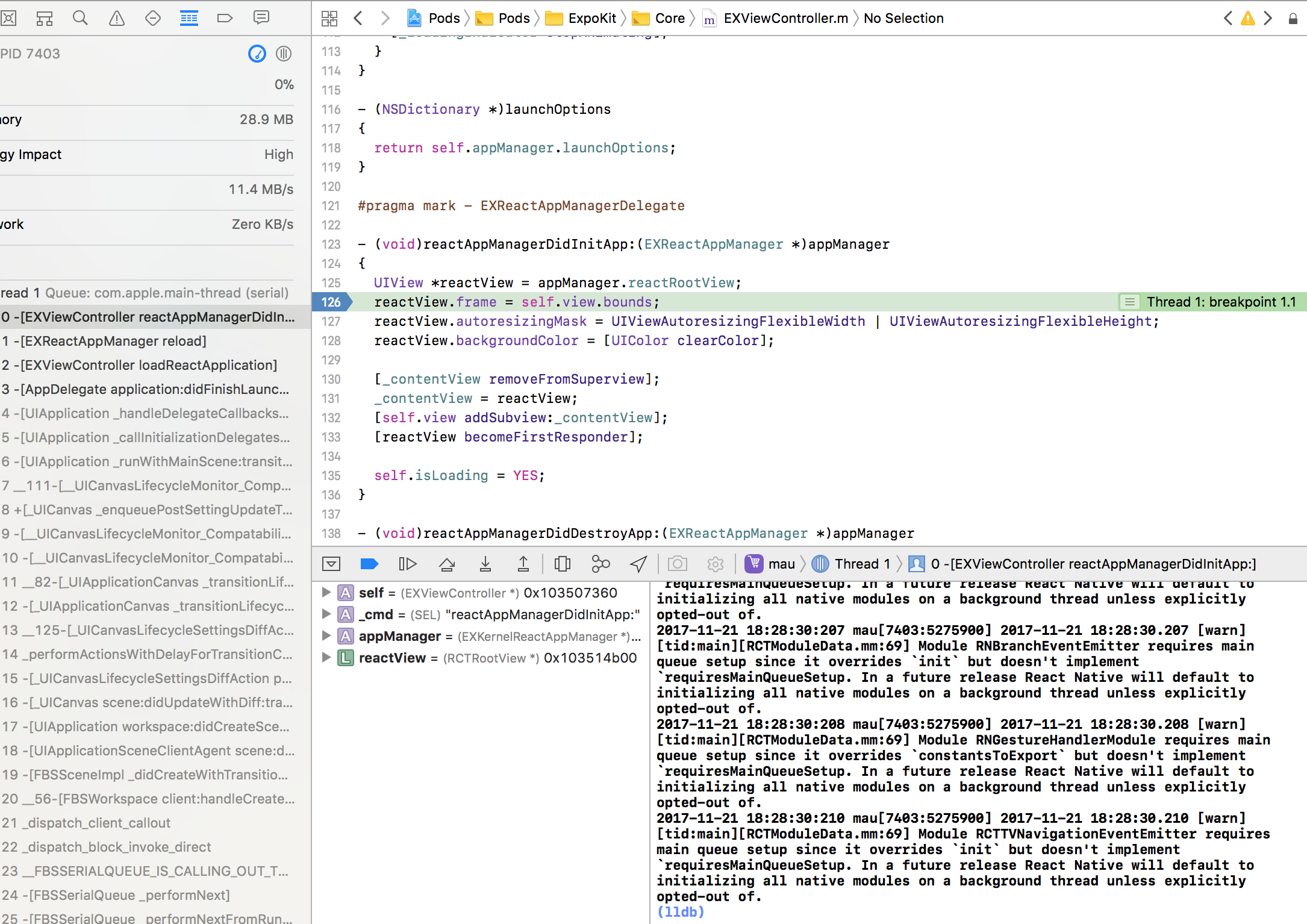The width and height of the screenshot is (1307, 924).
Task: Click the Step Over icon in debug bar
Action: click(446, 564)
